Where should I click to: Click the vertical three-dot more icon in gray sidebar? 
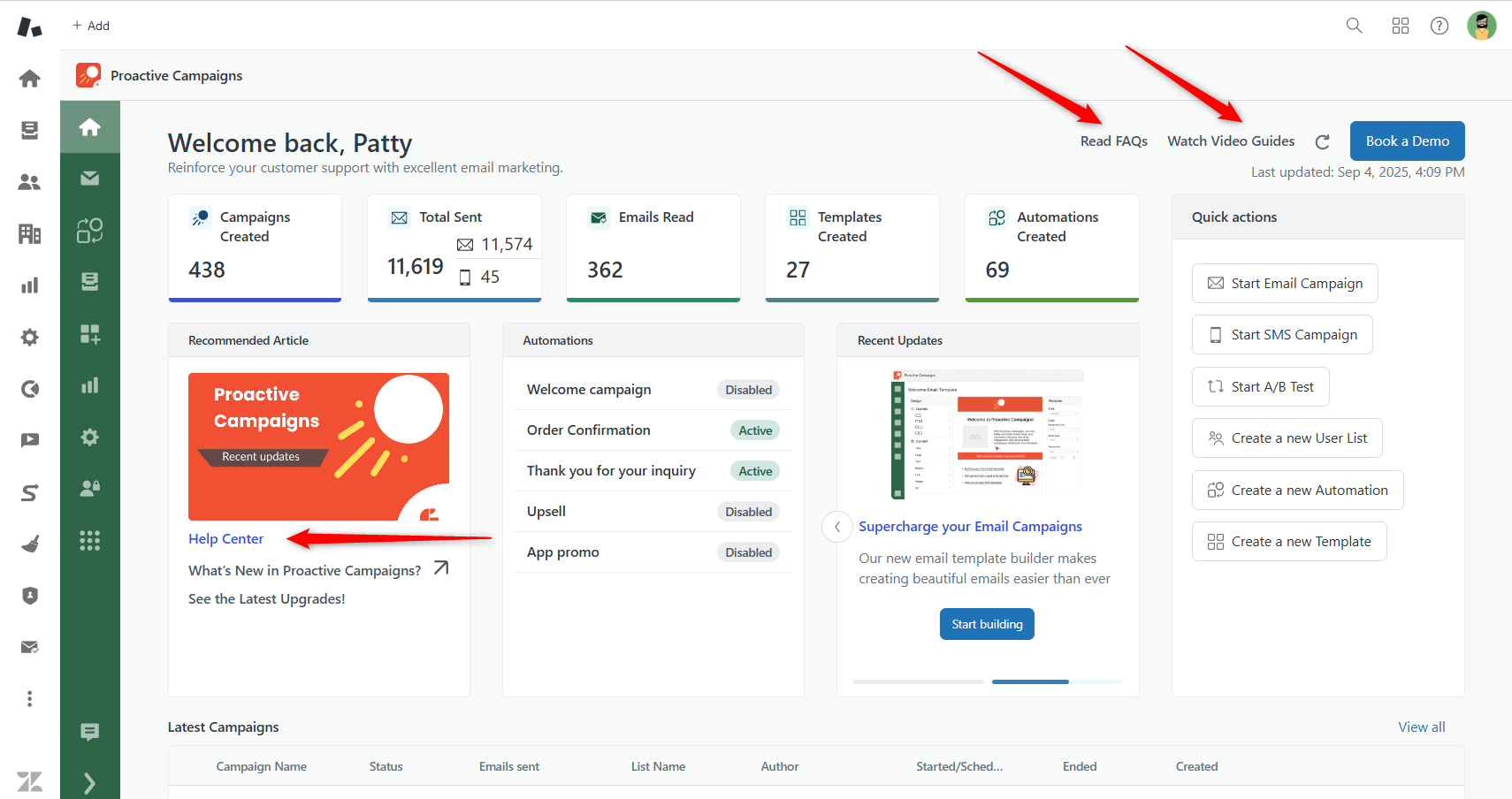point(30,699)
